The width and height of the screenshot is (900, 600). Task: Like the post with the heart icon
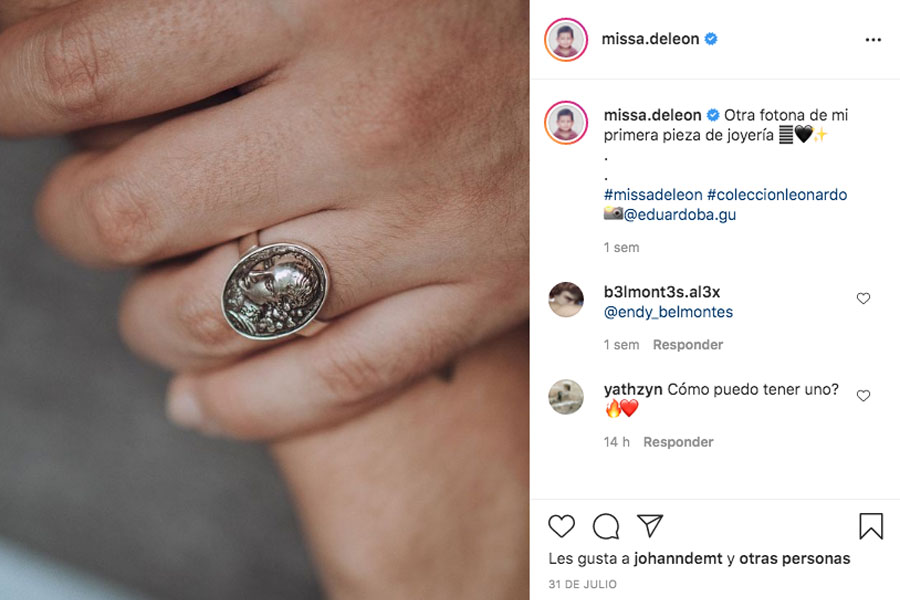pos(561,526)
